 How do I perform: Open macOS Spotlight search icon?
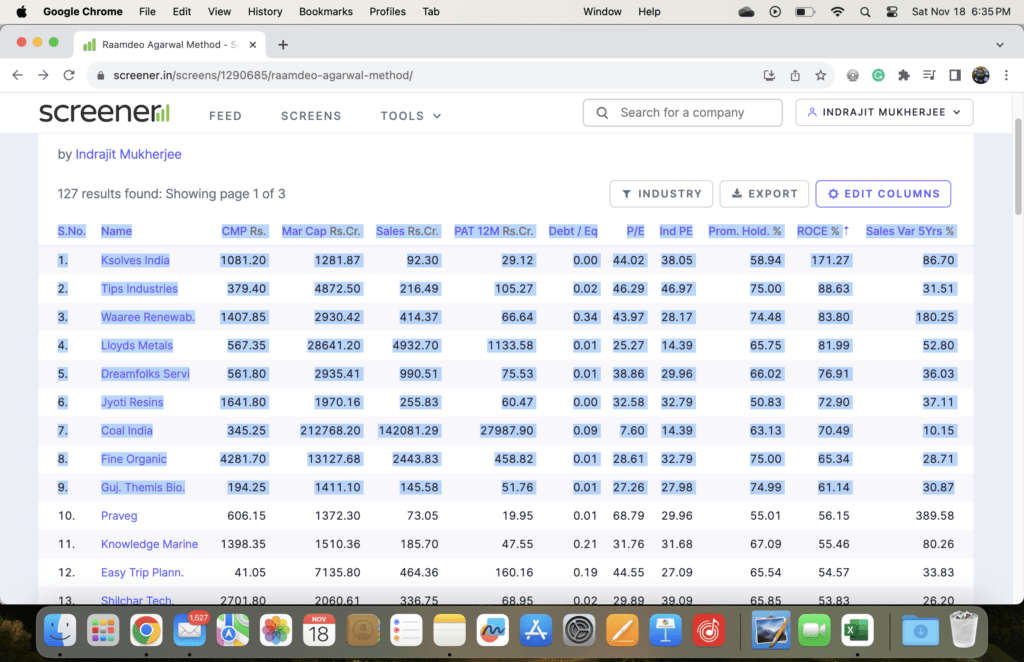coord(865,12)
